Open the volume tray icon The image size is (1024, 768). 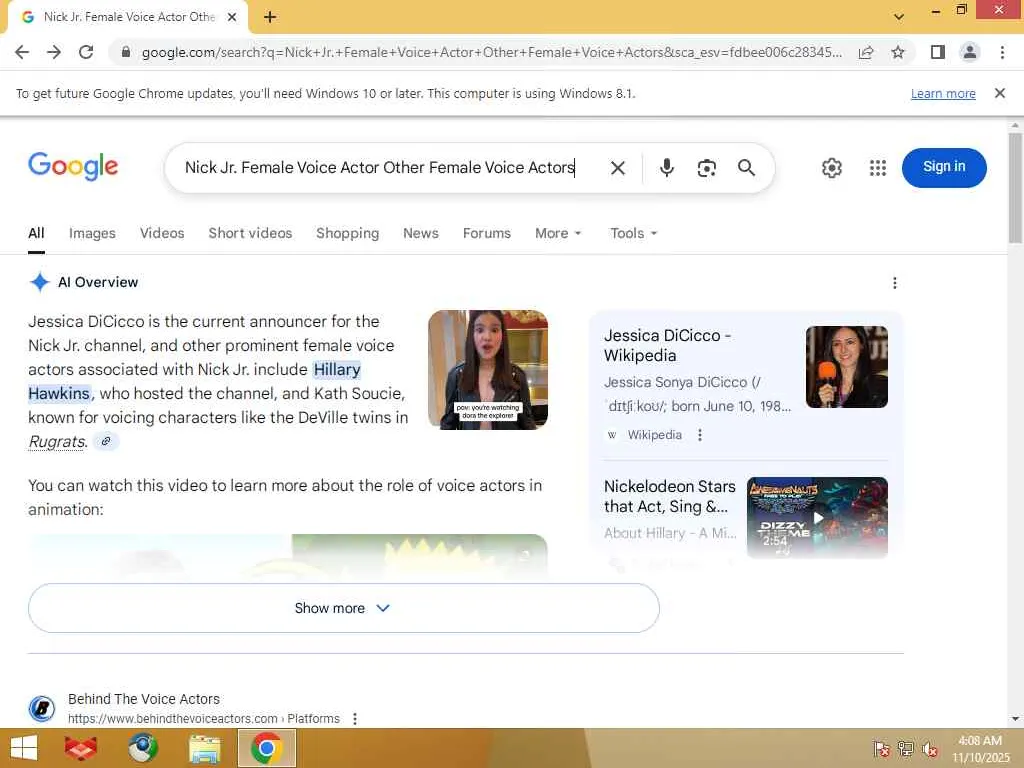(930, 749)
